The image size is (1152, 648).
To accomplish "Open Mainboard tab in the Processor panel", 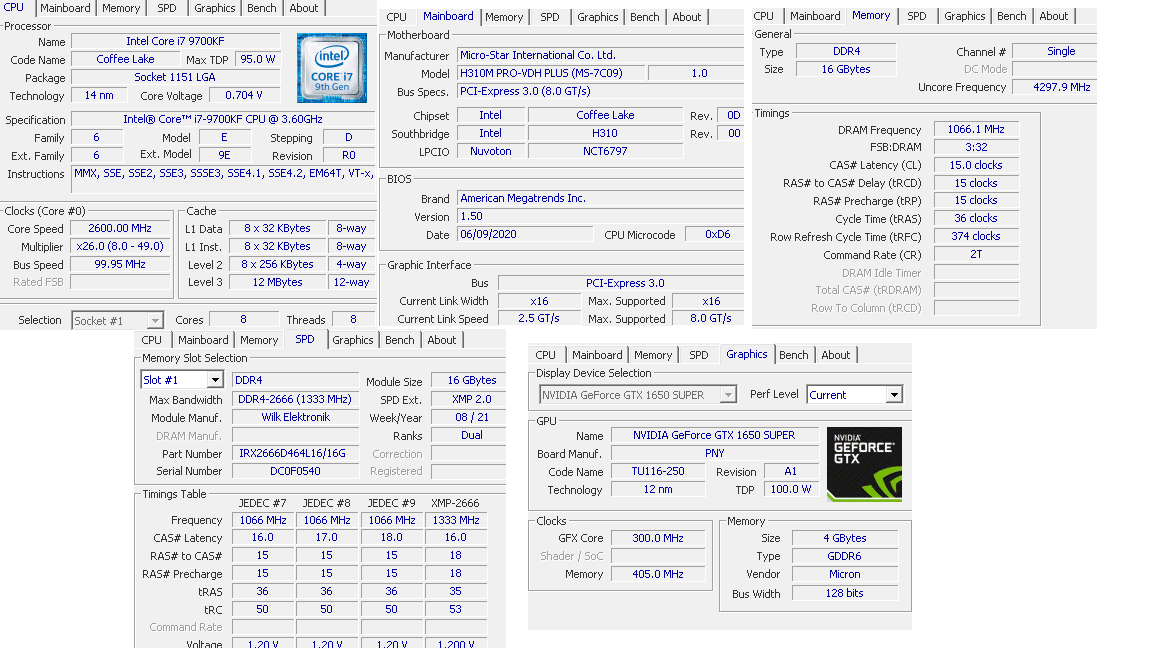I will (65, 8).
